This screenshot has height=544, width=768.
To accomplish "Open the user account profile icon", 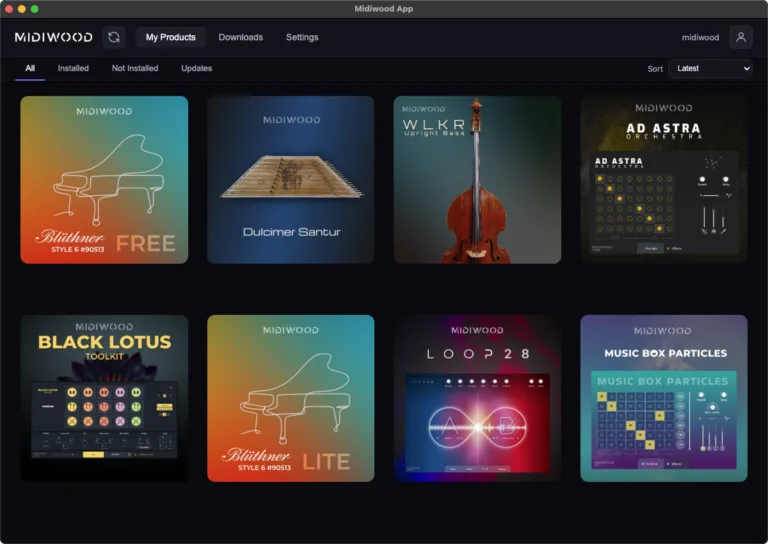I will (x=741, y=37).
